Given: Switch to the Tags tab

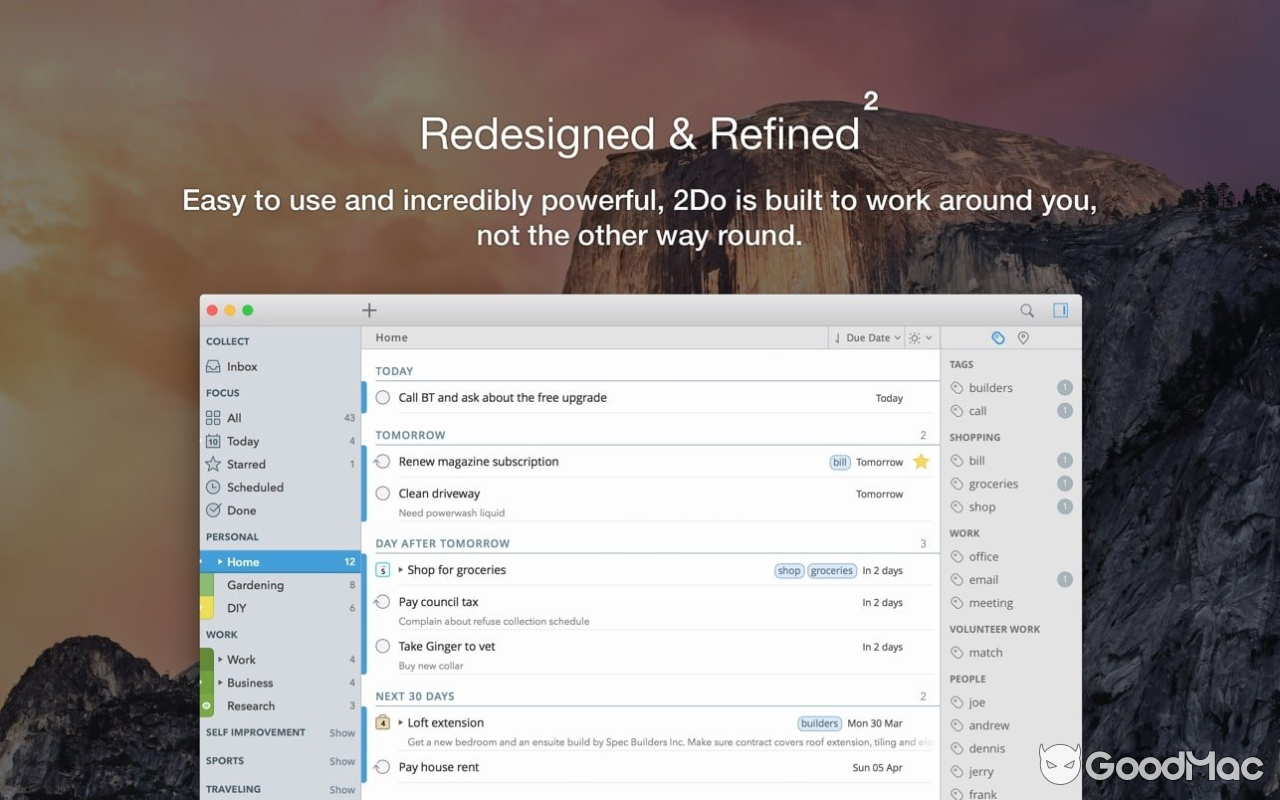Looking at the screenshot, I should tap(997, 337).
